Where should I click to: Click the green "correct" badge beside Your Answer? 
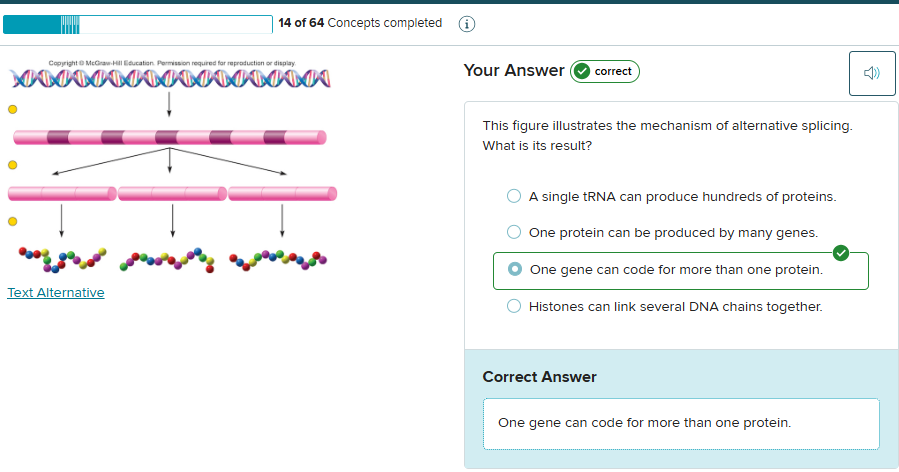(x=604, y=72)
